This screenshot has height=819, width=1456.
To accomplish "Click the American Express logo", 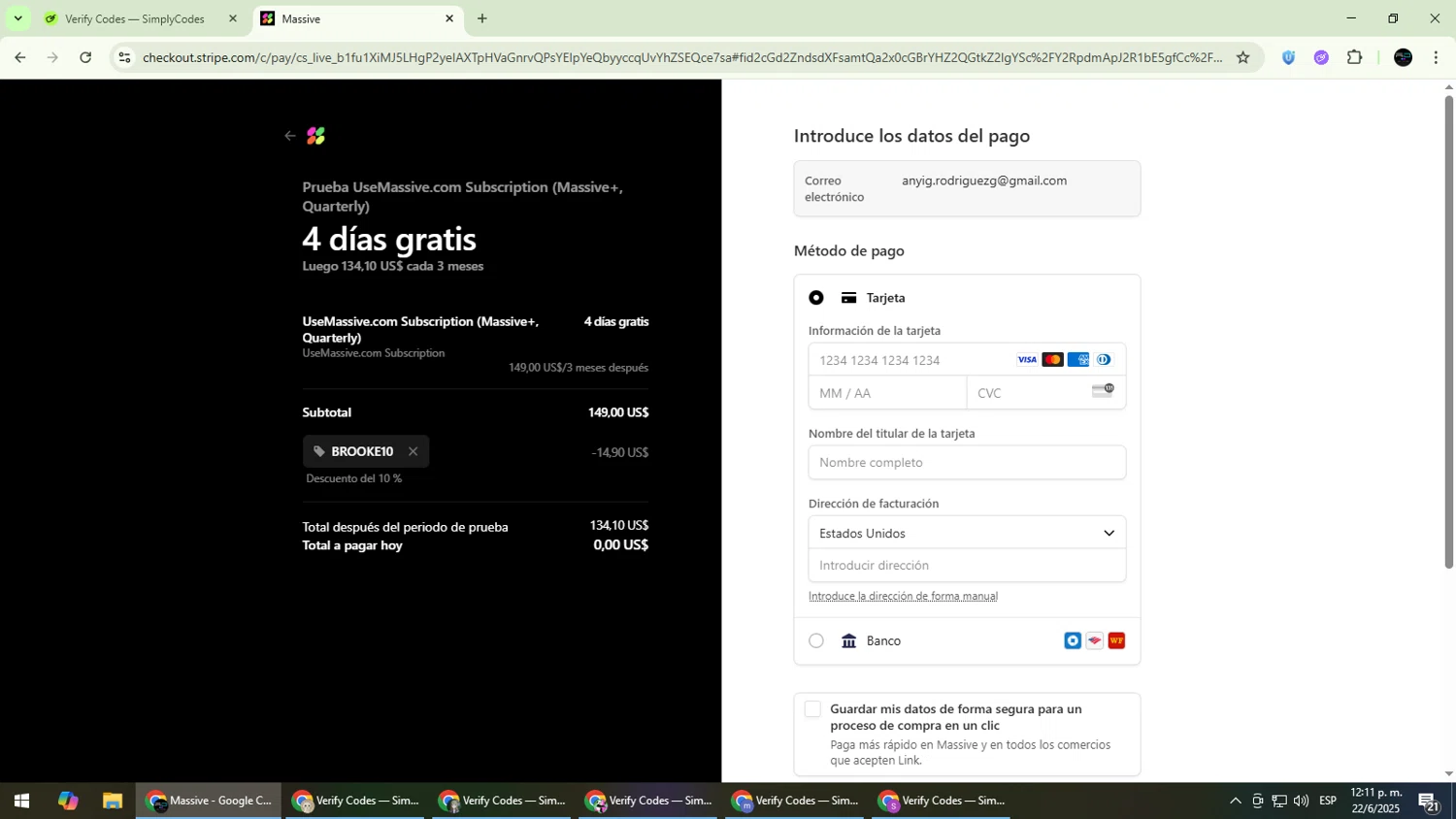I will tap(1077, 360).
